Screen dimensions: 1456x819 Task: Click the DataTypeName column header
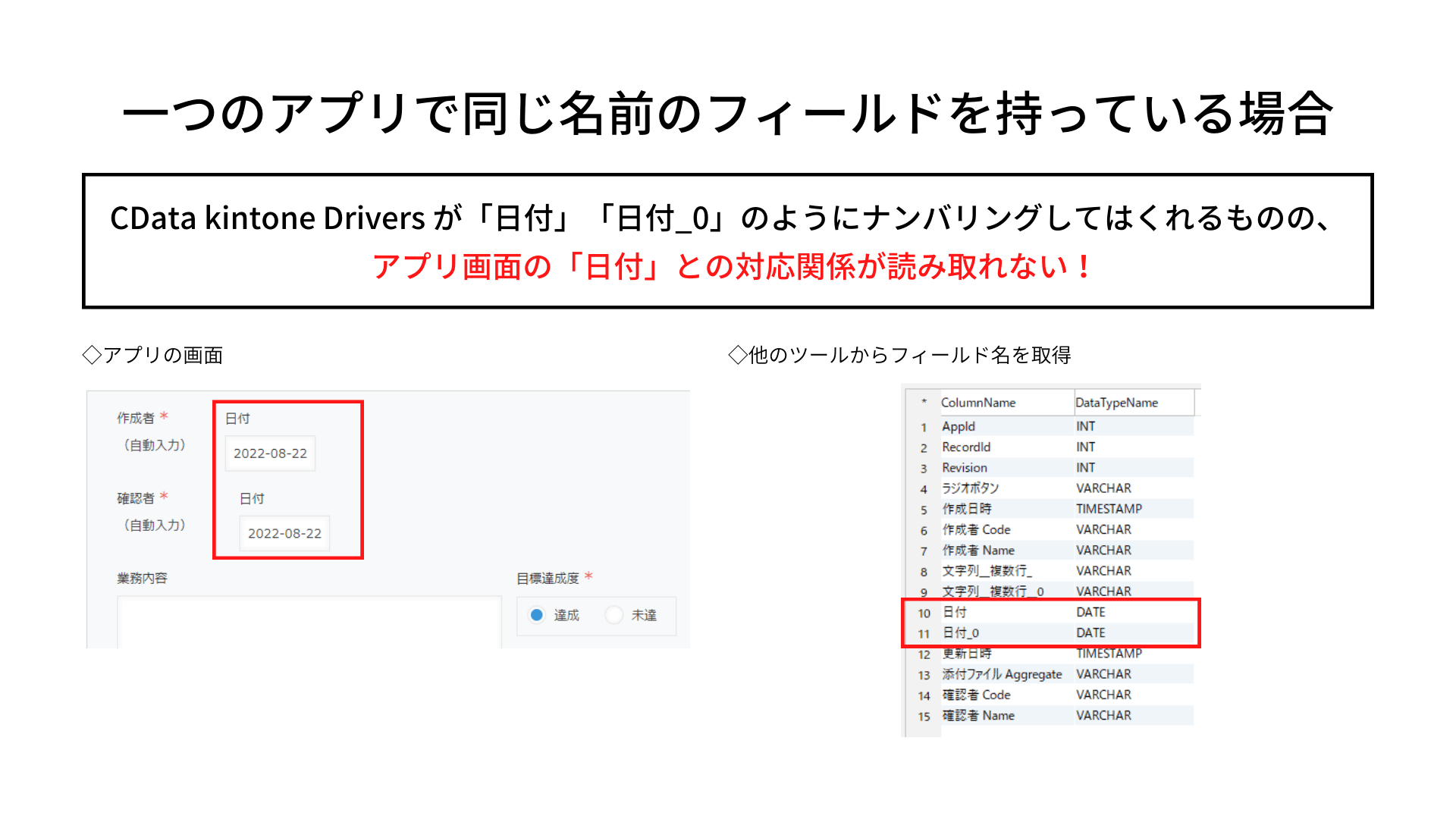pyautogui.click(x=1116, y=403)
